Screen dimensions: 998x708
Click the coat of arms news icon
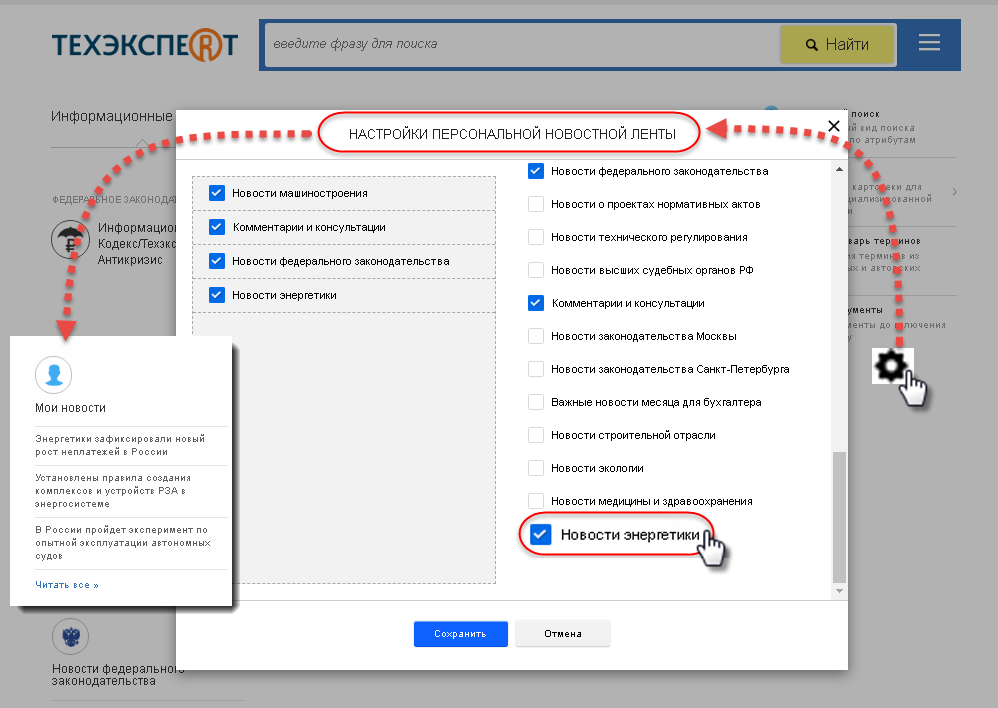point(70,636)
